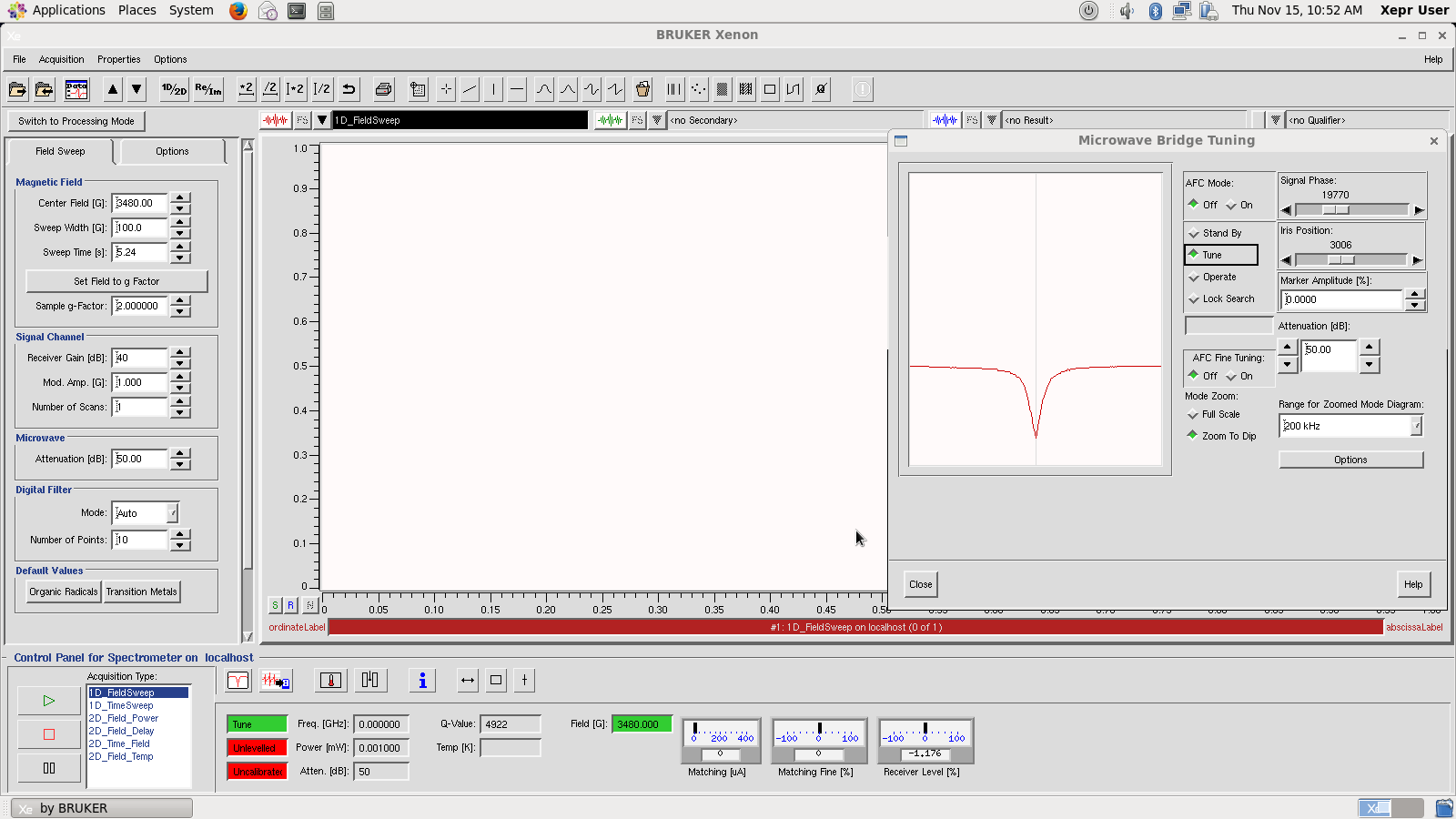Open microwave tuning dip icon
Image resolution: width=1456 pixels, height=819 pixels.
click(238, 681)
